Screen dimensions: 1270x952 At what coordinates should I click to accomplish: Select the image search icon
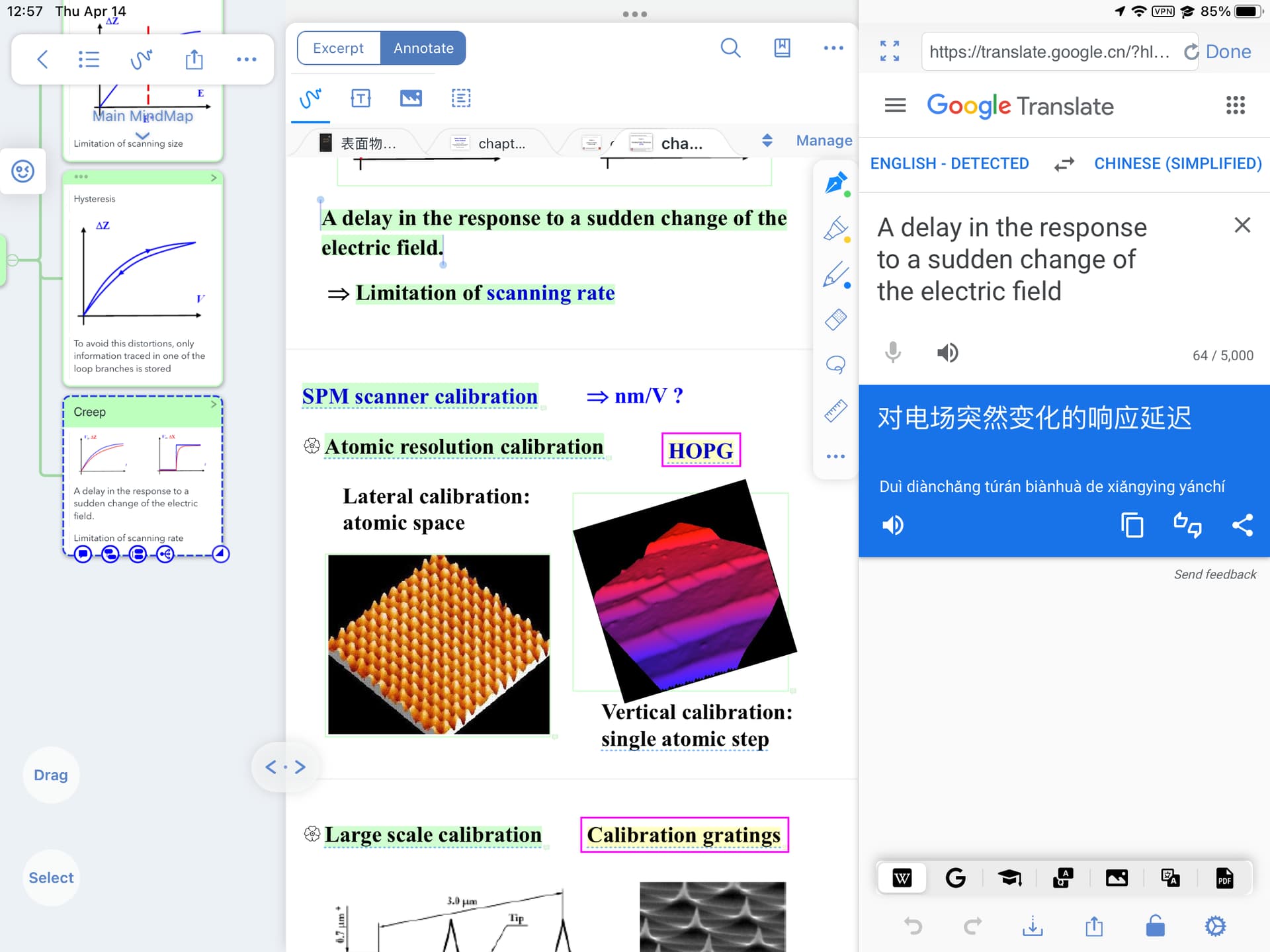point(1117,878)
